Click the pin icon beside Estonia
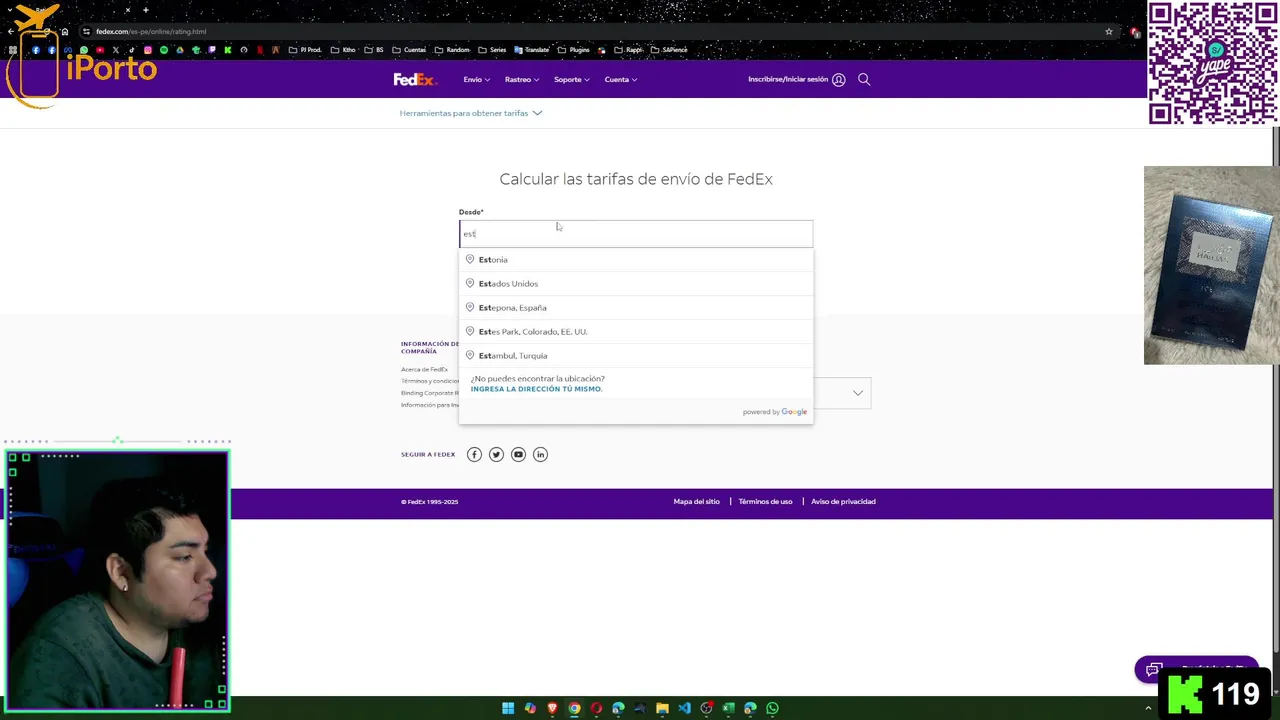The width and height of the screenshot is (1280, 720). [469, 259]
